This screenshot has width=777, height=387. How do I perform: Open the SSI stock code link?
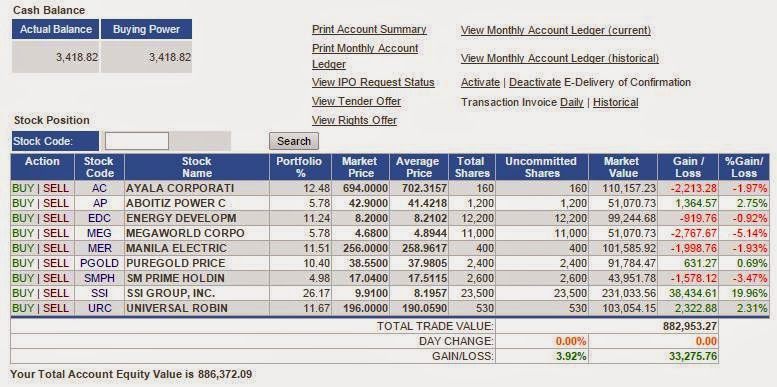point(100,293)
